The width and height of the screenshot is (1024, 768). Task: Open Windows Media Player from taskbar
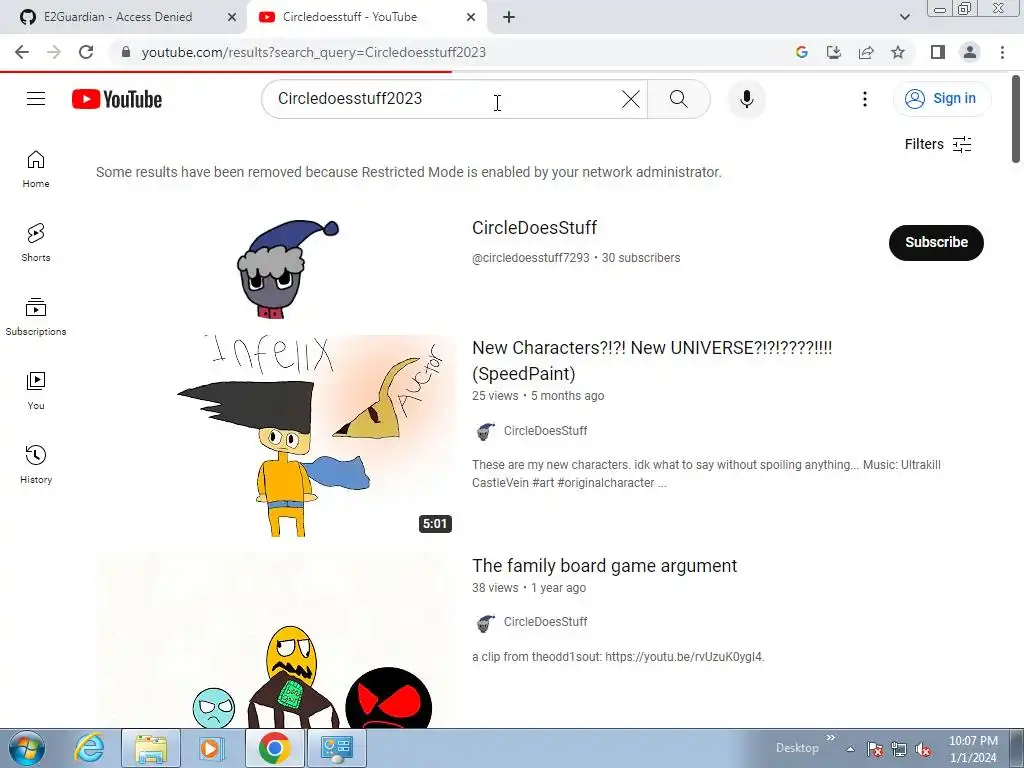pyautogui.click(x=212, y=748)
